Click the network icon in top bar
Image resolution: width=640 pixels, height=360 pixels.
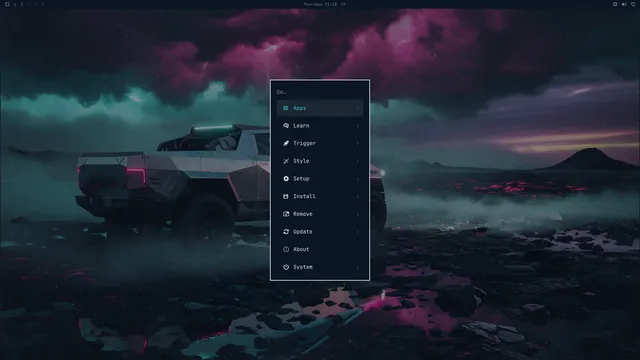coord(633,4)
